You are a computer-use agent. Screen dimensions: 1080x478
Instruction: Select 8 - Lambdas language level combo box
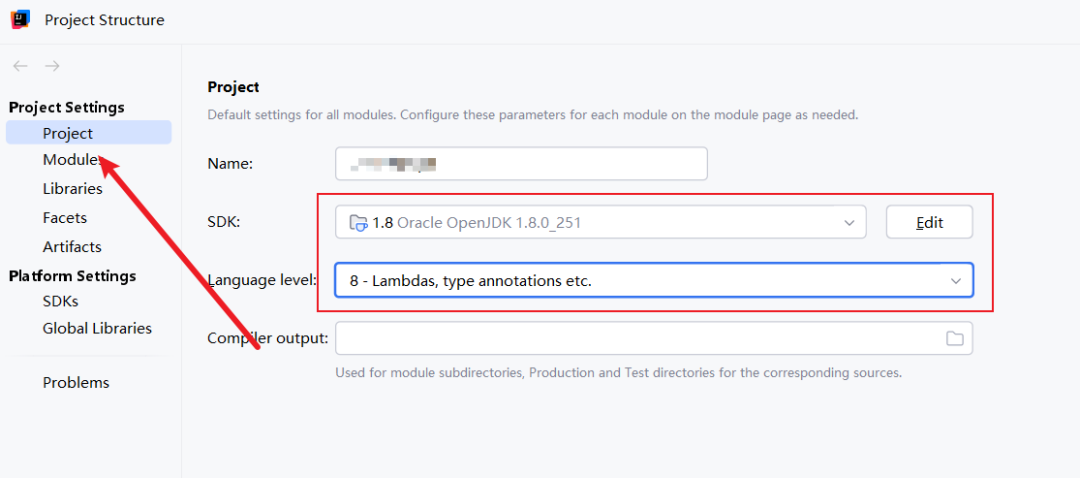tap(640, 281)
